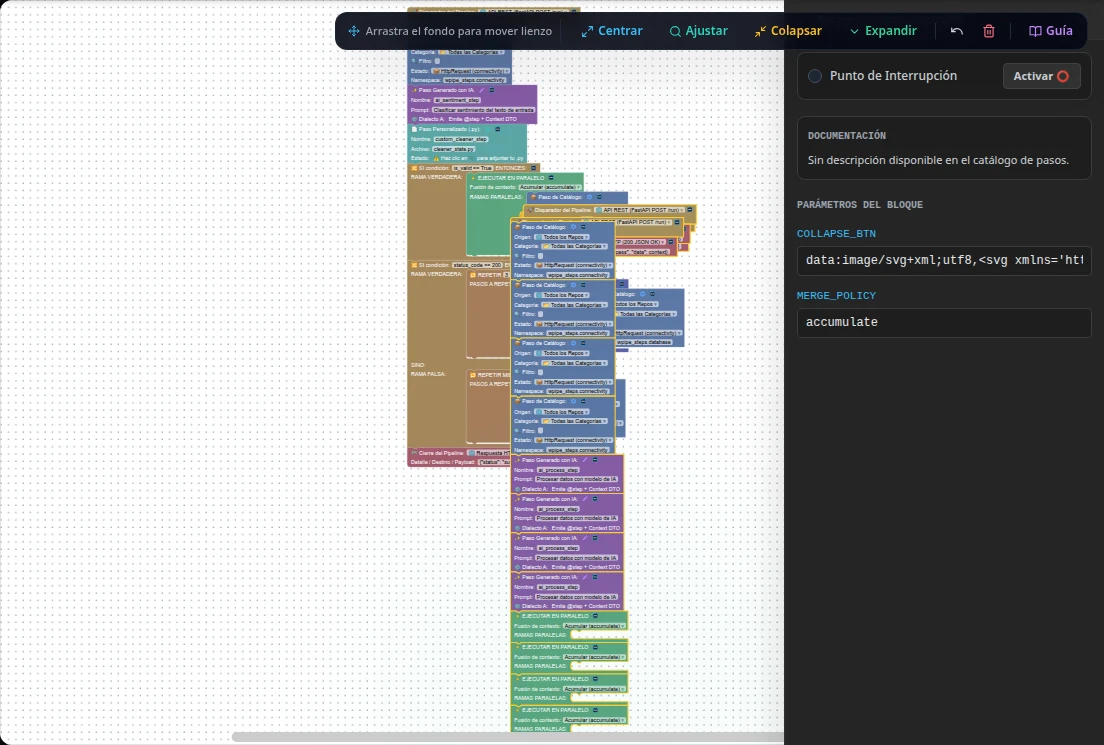This screenshot has width=1104, height=745.
Task: Click the 'Arrastra el fondo para mover lienzo' label
Action: [x=458, y=31]
